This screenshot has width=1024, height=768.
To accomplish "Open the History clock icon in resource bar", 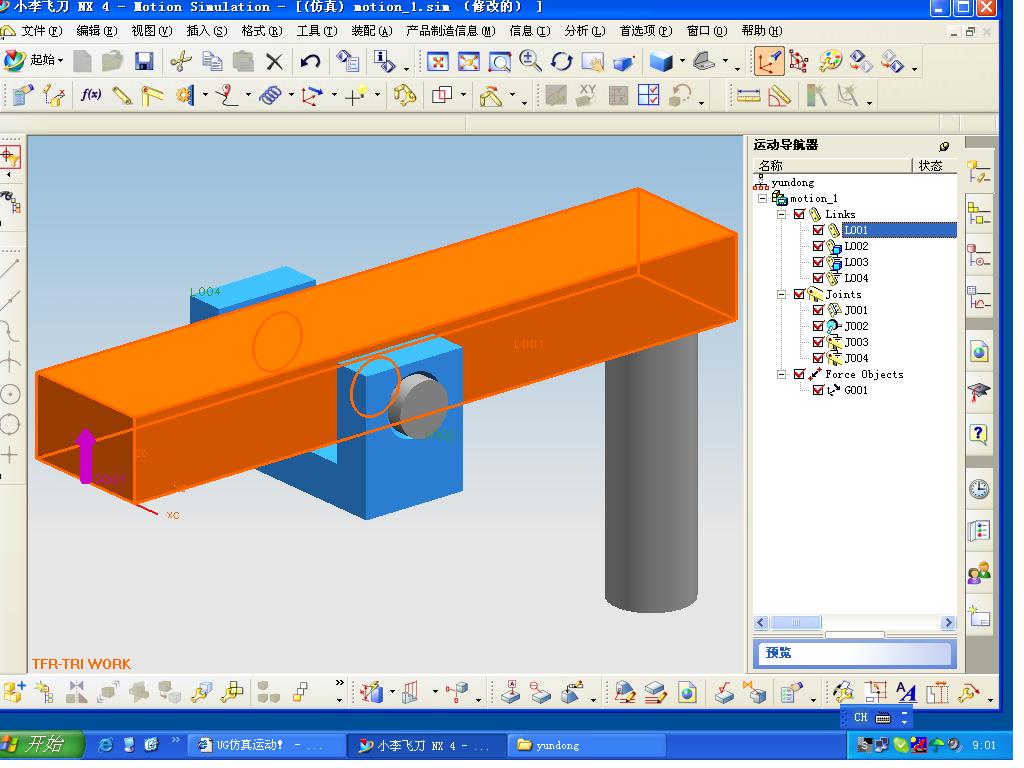I will click(x=978, y=489).
